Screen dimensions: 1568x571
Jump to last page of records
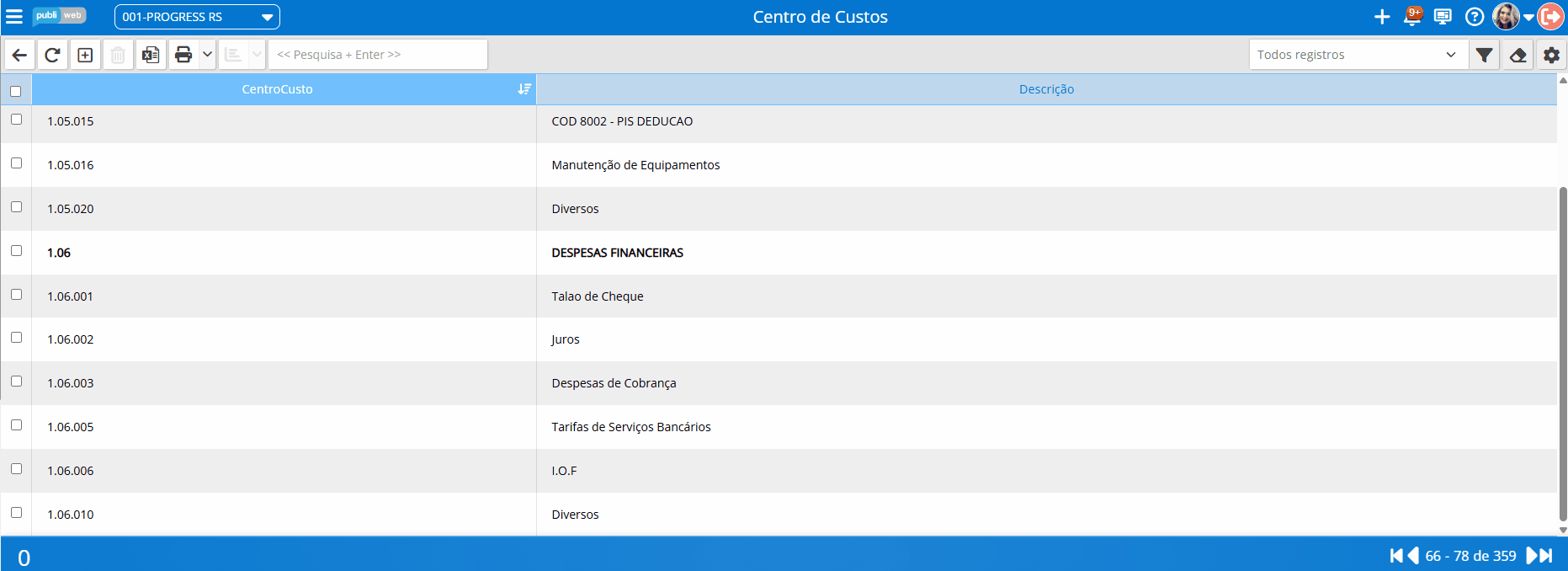click(1546, 556)
